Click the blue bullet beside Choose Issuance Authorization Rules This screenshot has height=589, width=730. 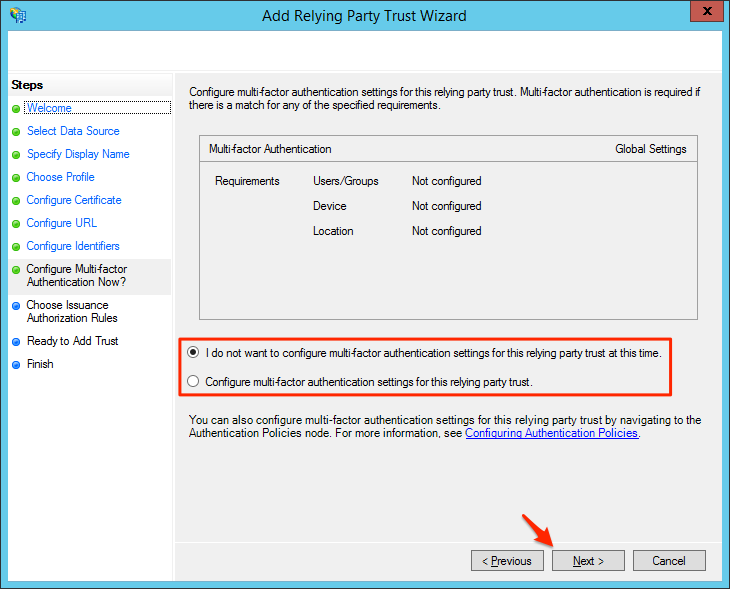pos(16,306)
